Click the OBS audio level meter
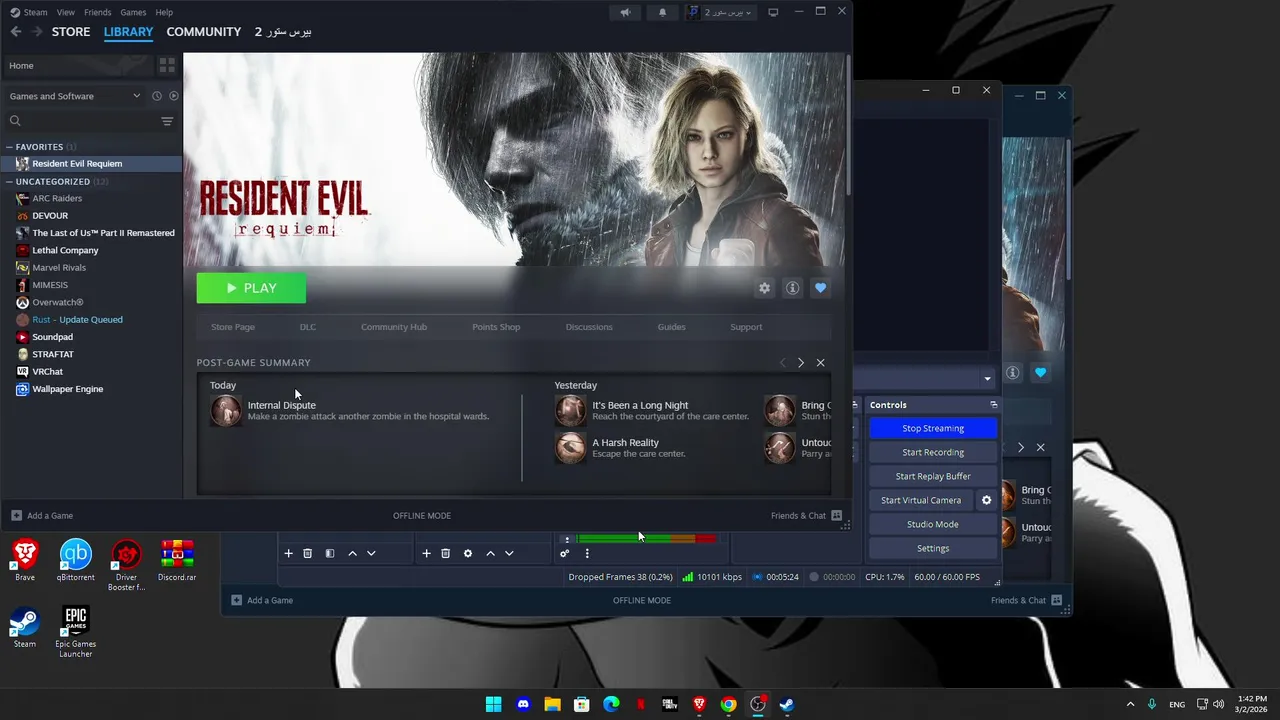Screen dimensions: 1280x720 (x=646, y=539)
